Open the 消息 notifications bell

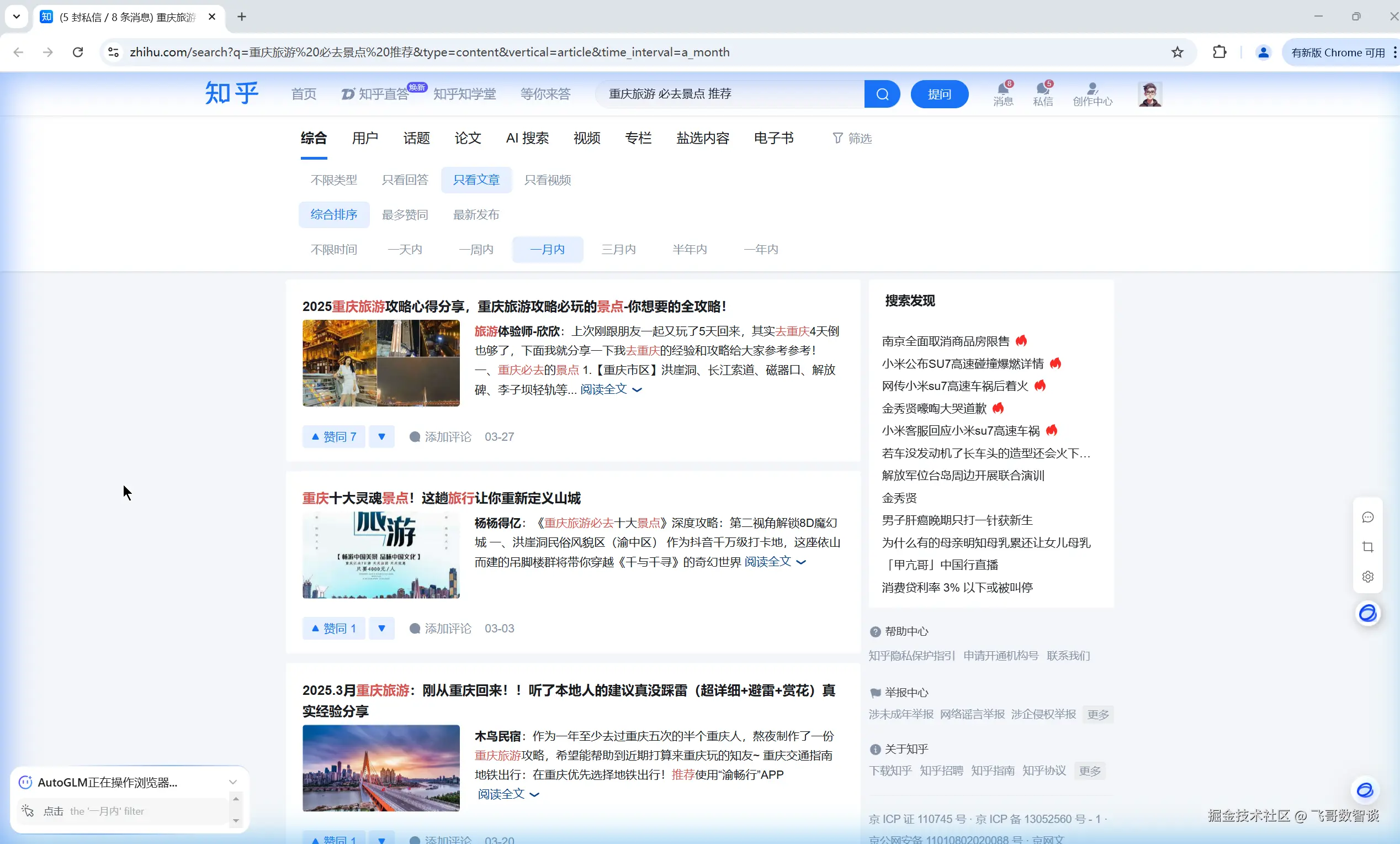point(1003,93)
